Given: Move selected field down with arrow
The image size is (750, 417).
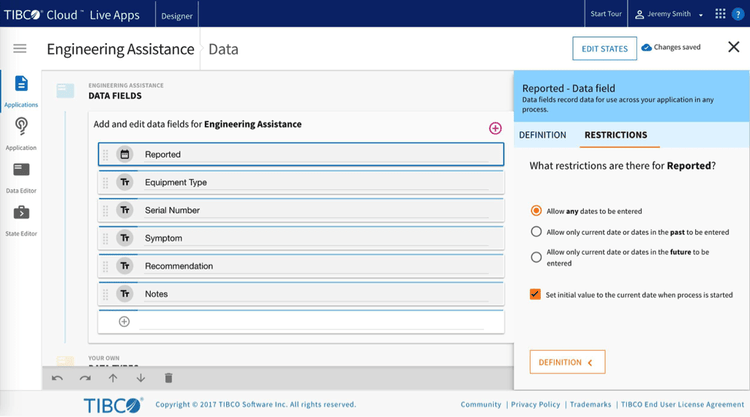Looking at the screenshot, I should pyautogui.click(x=141, y=378).
